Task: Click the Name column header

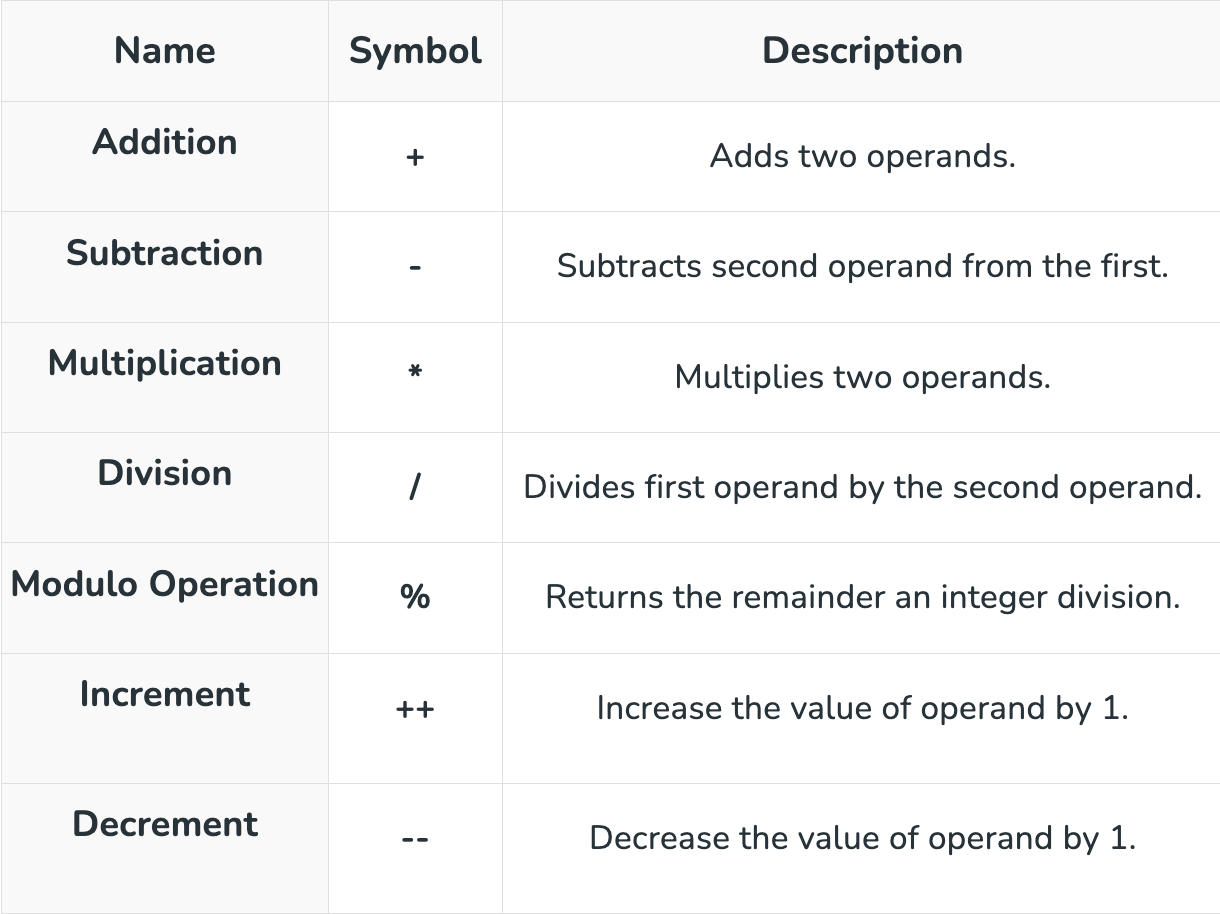Action: coord(165,51)
